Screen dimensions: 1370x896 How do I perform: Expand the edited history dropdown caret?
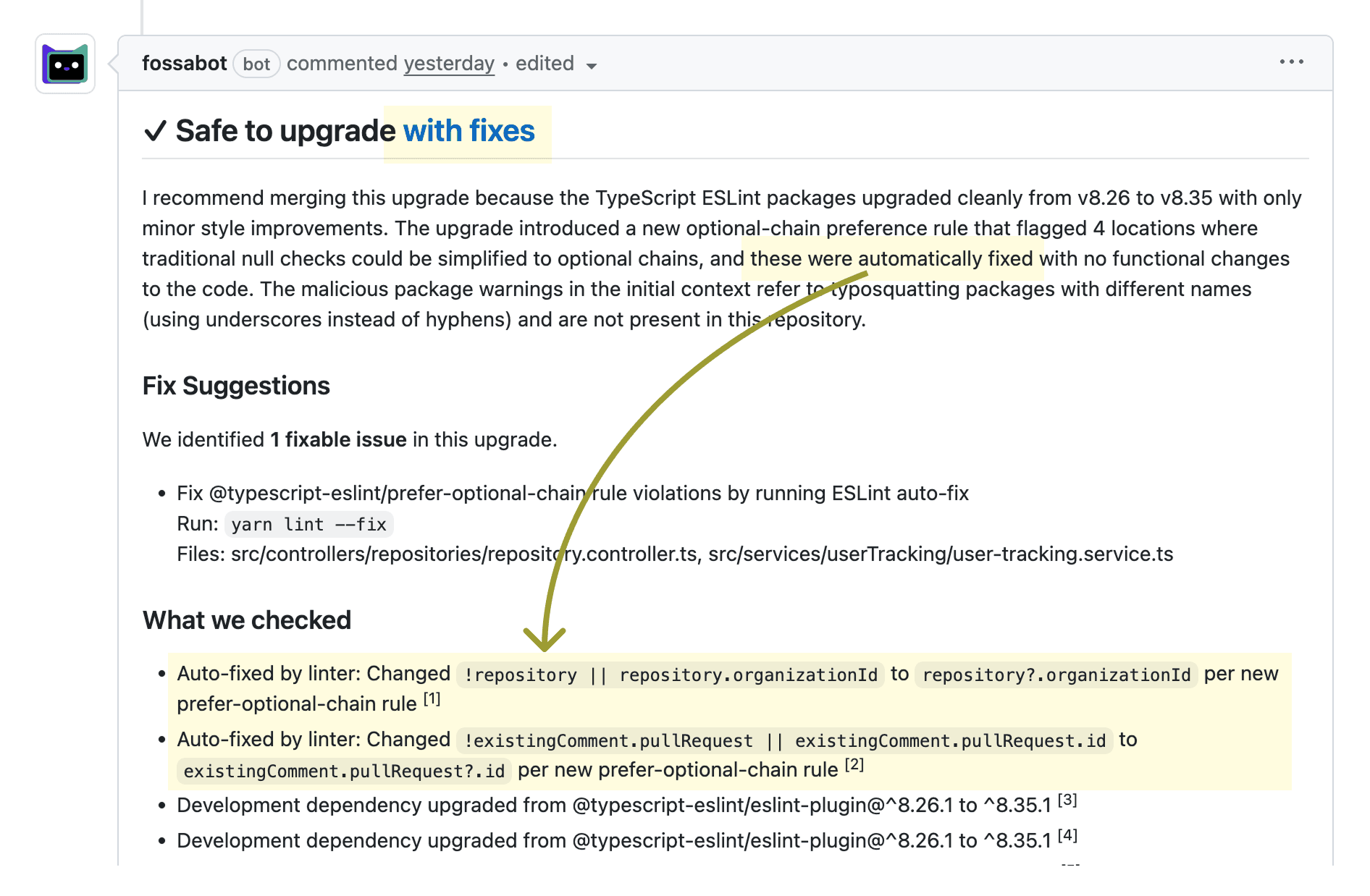point(592,67)
